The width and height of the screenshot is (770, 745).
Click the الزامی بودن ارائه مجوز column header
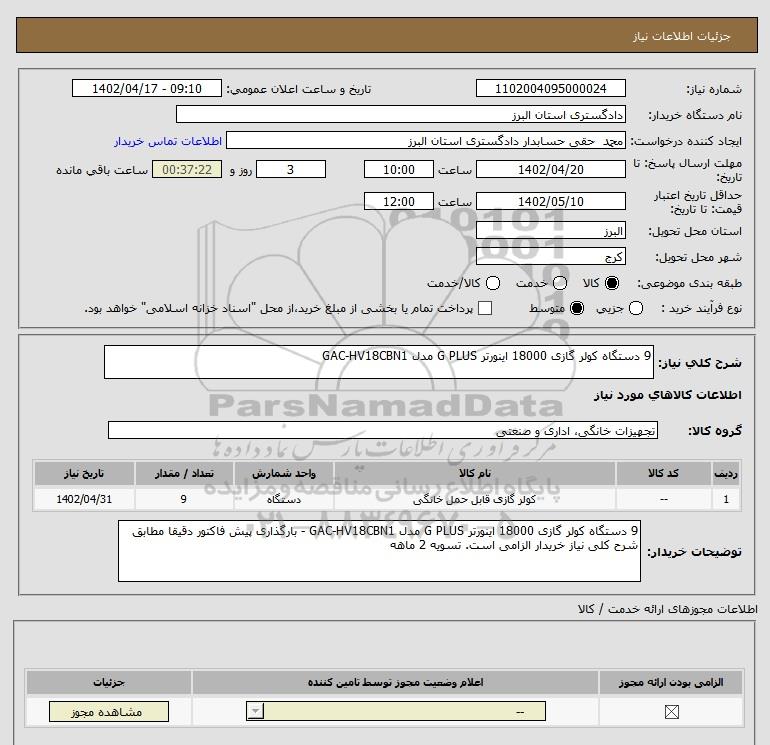point(670,682)
